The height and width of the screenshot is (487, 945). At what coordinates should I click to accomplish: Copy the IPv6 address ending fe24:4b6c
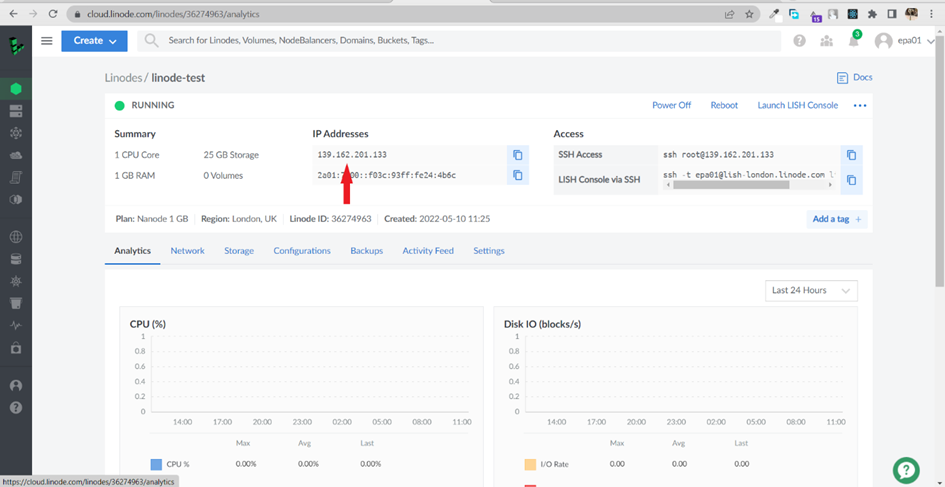tap(518, 175)
